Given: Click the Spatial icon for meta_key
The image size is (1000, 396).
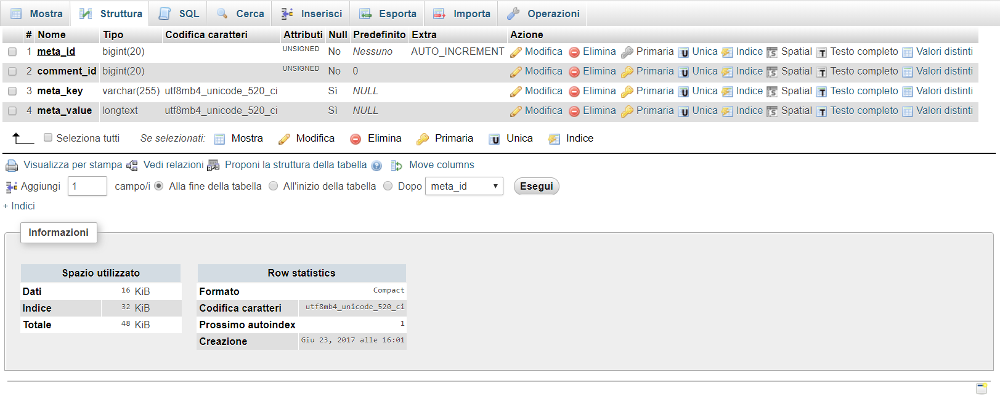Looking at the screenshot, I should point(772,92).
